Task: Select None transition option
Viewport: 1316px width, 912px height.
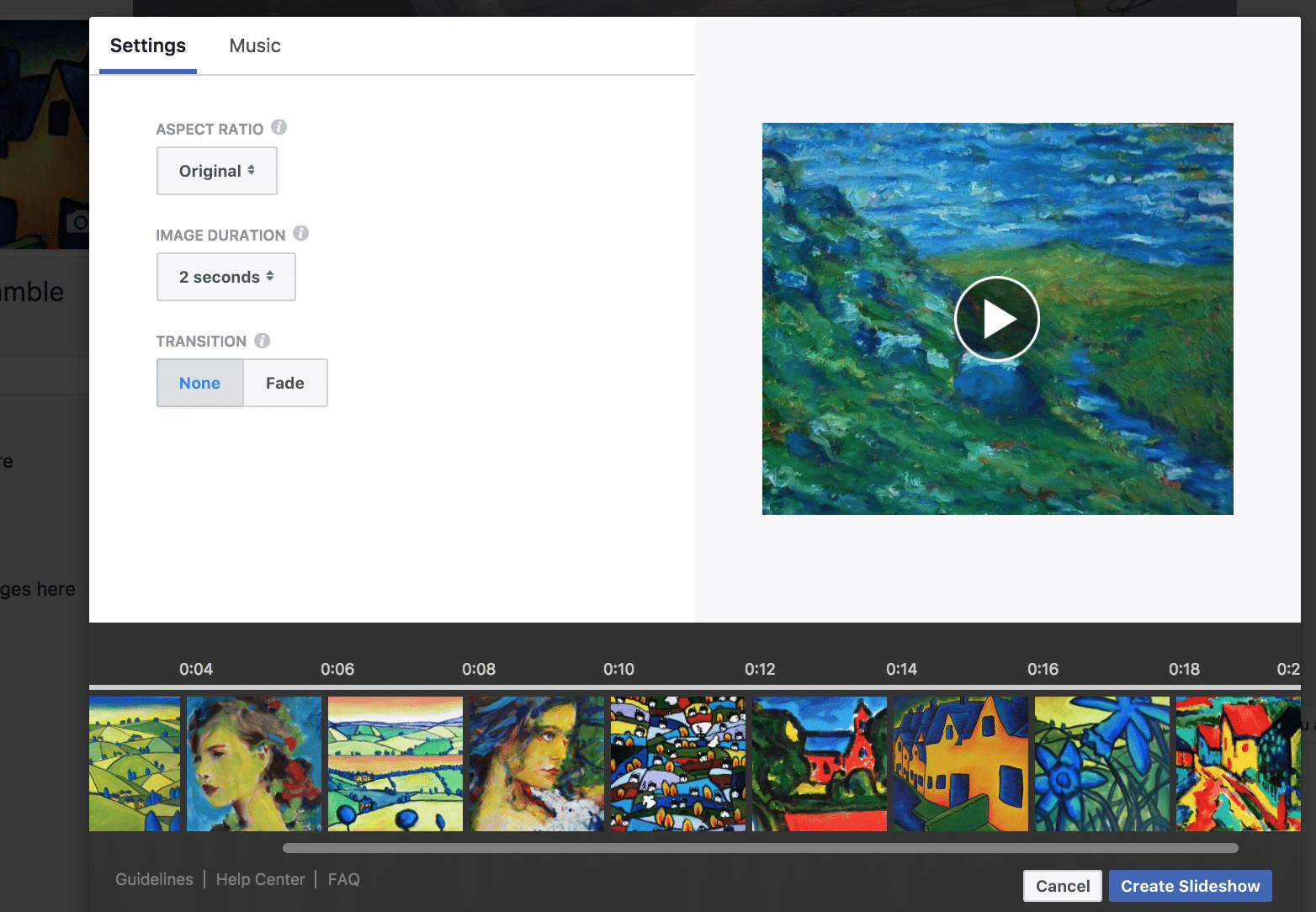Action: pyautogui.click(x=200, y=383)
